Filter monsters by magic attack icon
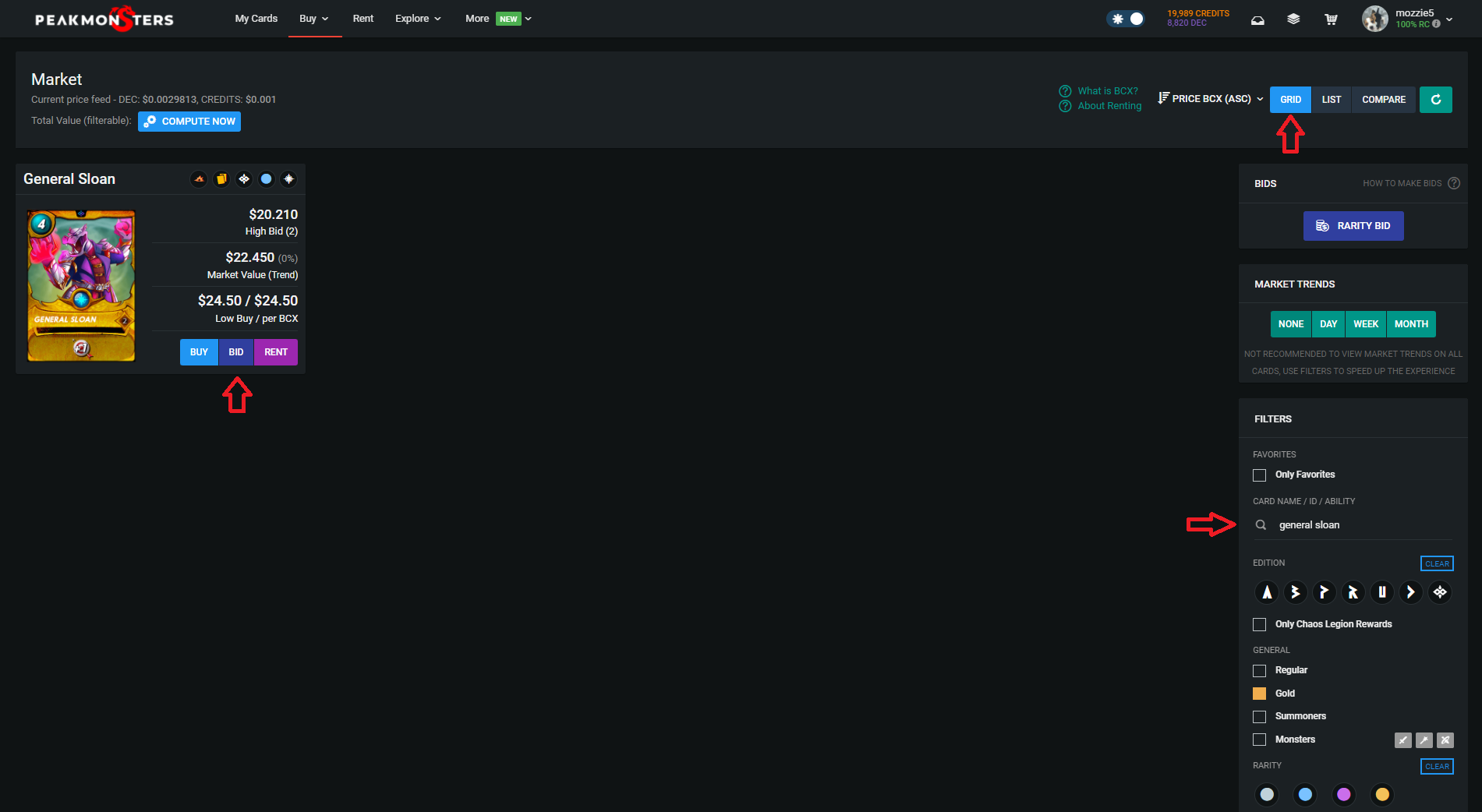The width and height of the screenshot is (1482, 812). (1424, 740)
